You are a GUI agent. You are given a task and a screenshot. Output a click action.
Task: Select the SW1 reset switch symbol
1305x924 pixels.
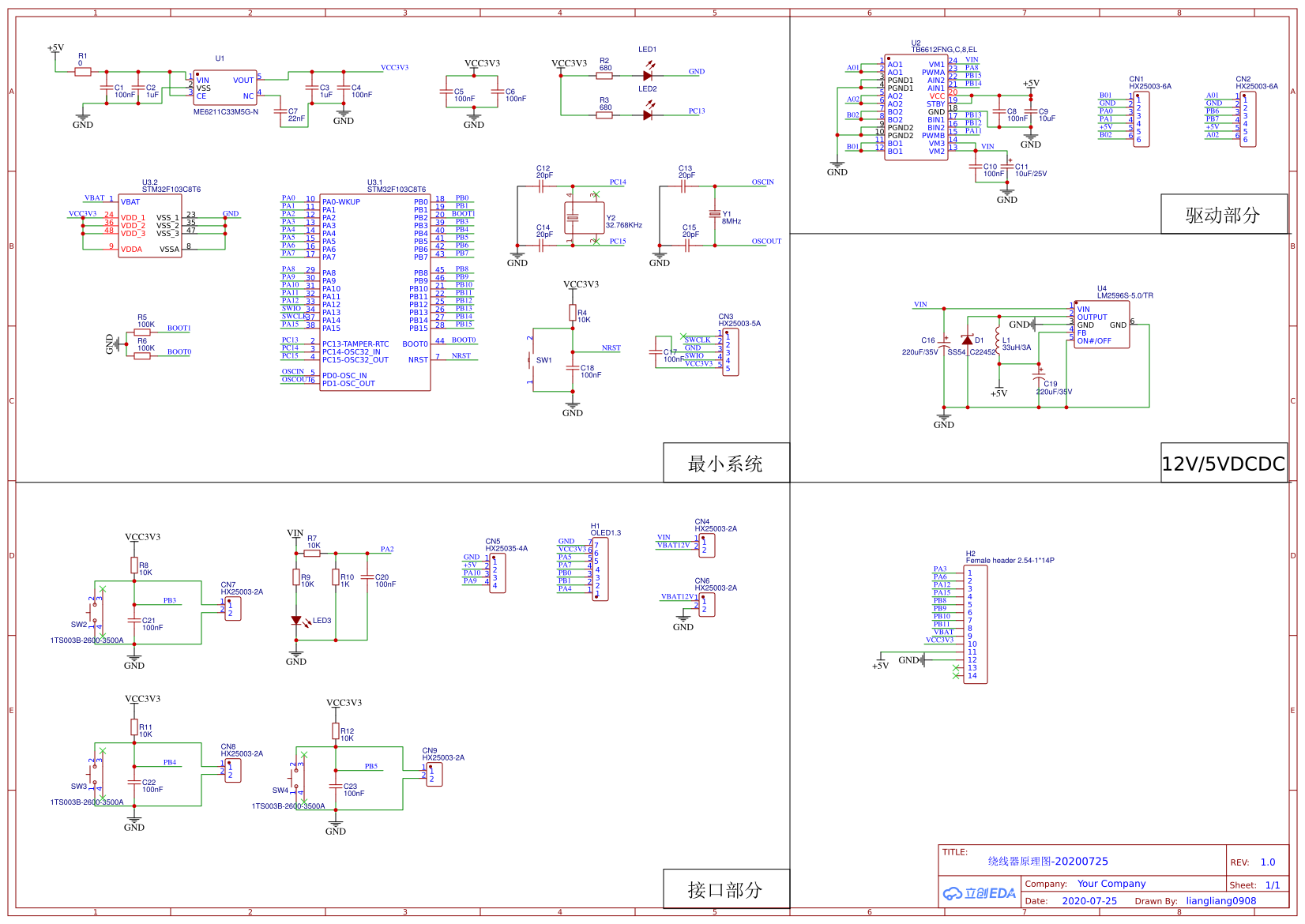pyautogui.click(x=531, y=360)
